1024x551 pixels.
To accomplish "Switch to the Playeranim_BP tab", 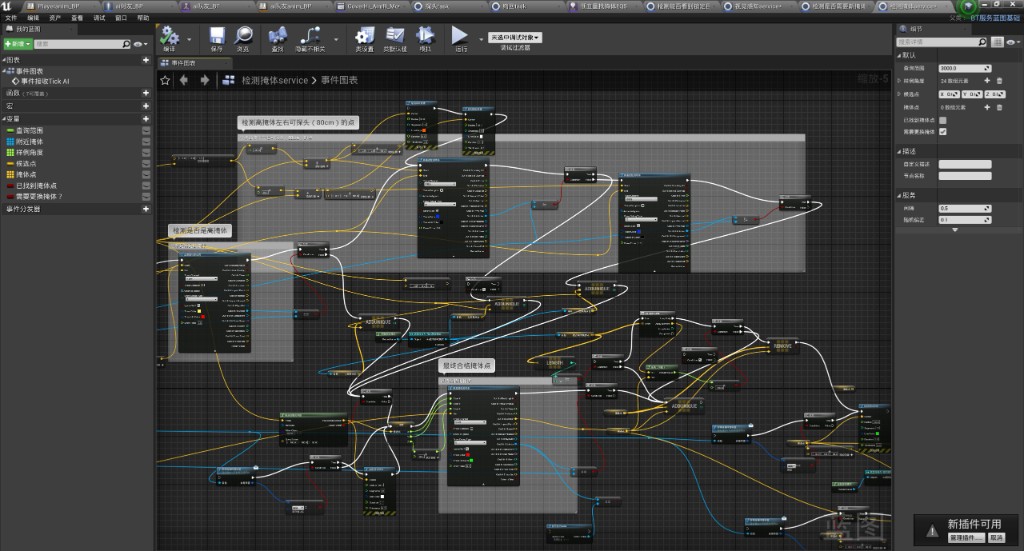I will coord(59,6).
